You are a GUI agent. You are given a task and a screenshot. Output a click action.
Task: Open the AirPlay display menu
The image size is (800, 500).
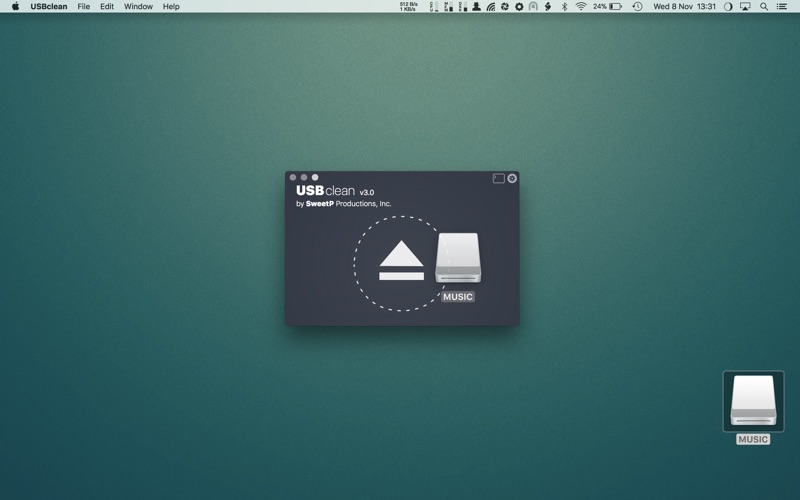coord(745,6)
